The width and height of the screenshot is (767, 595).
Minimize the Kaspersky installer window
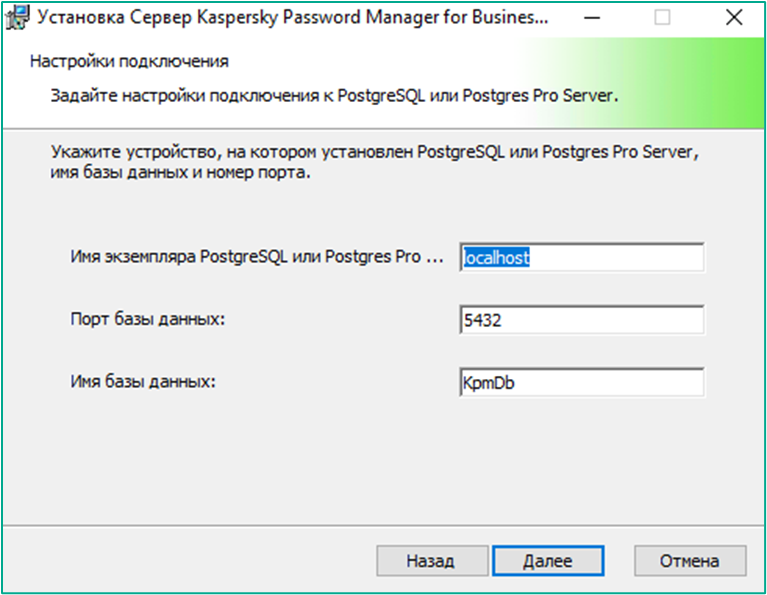point(592,18)
